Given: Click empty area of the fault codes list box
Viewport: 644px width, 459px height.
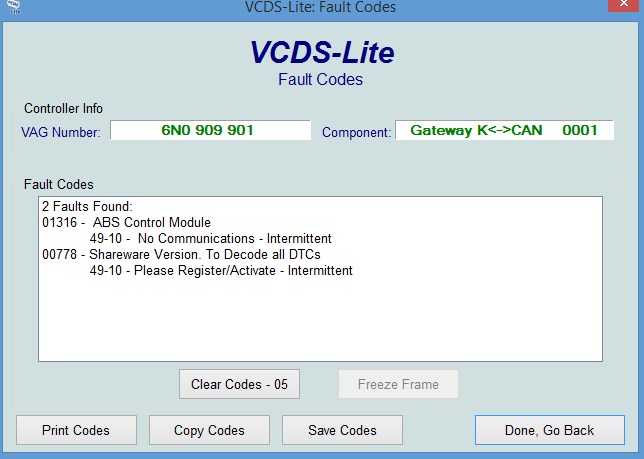Looking at the screenshot, I should tap(320, 320).
